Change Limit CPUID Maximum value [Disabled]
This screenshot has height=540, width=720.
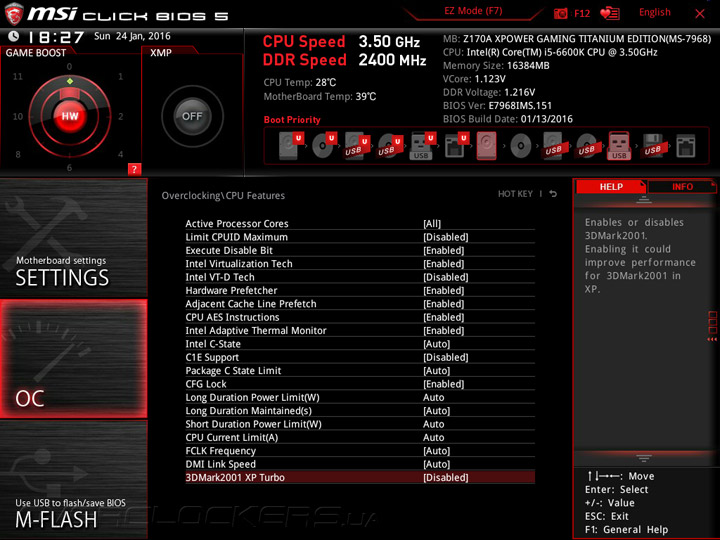click(445, 237)
